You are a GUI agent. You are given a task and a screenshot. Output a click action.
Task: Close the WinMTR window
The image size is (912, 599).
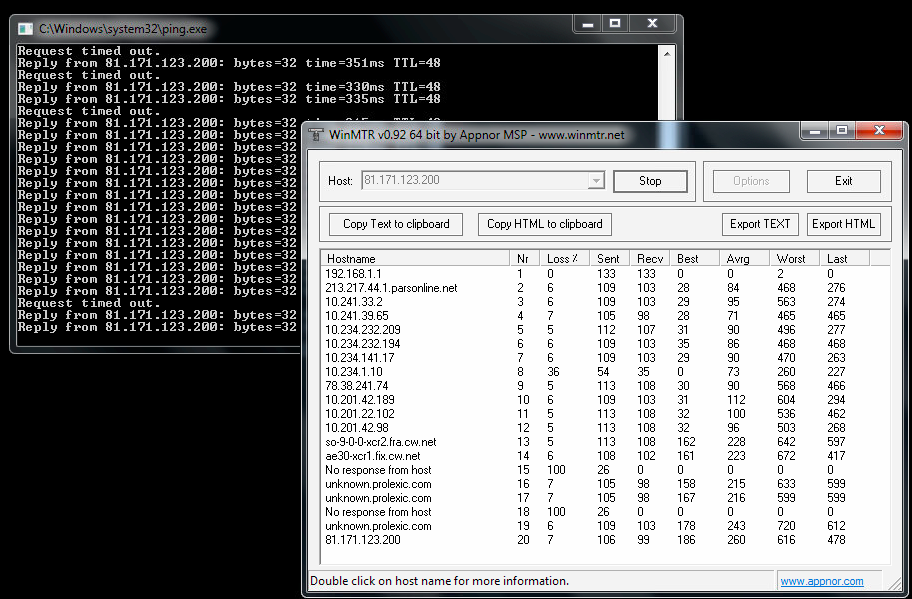879,131
